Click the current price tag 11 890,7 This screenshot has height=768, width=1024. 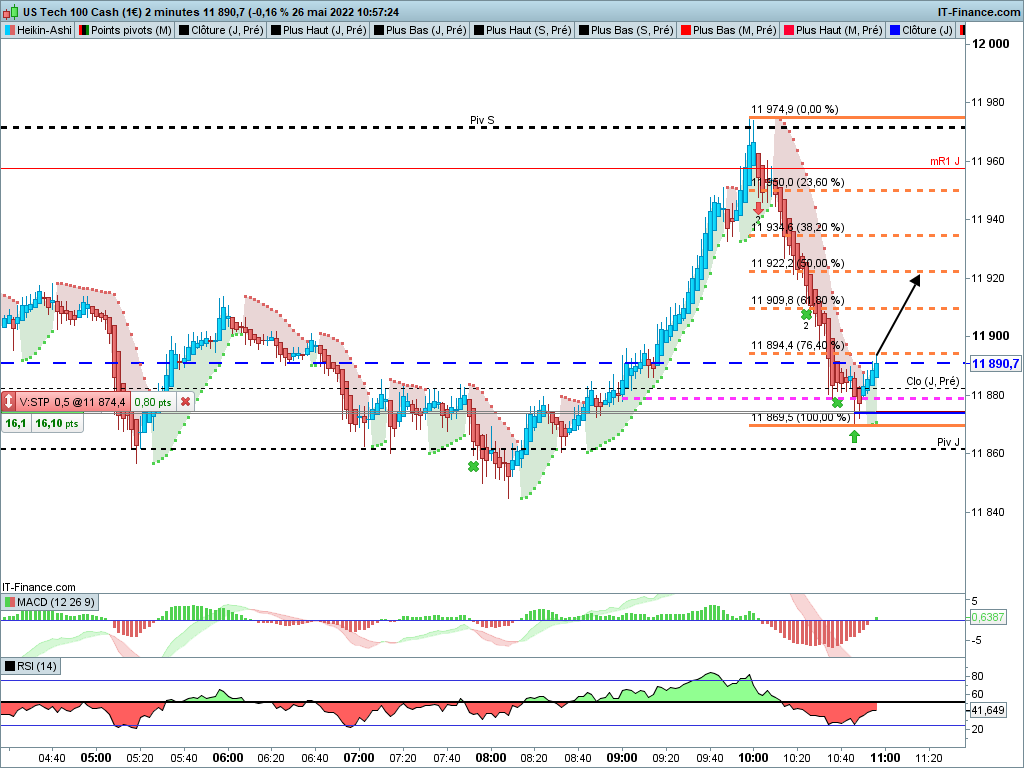click(996, 364)
